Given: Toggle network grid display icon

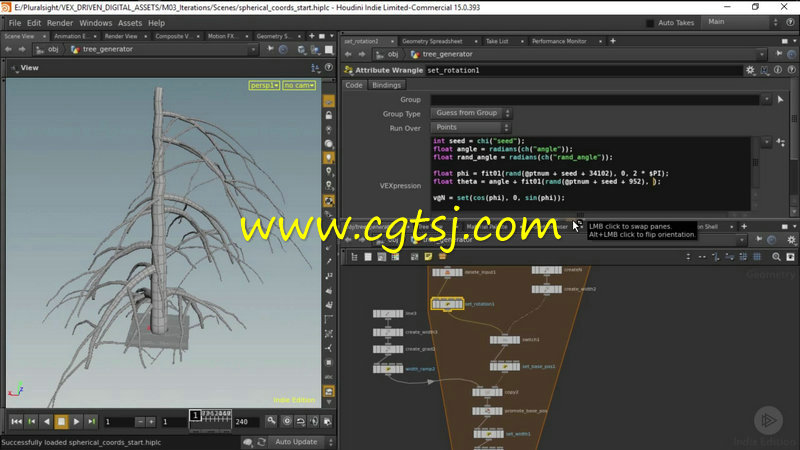Looking at the screenshot, I should click(757, 257).
